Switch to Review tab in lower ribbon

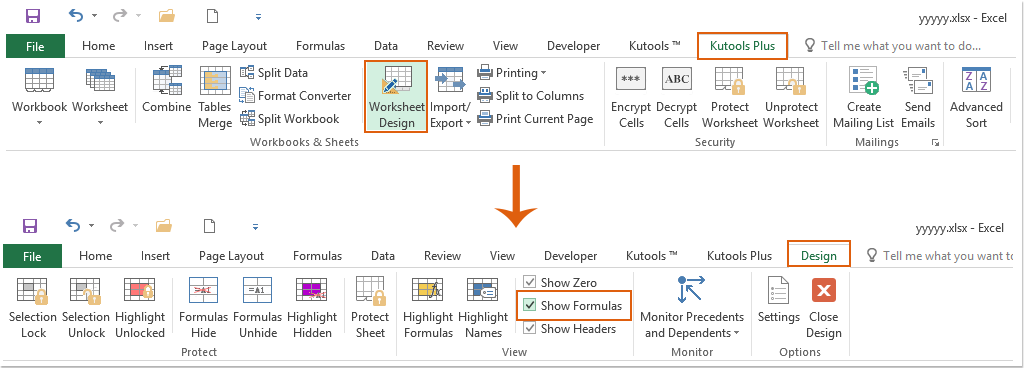tap(442, 256)
